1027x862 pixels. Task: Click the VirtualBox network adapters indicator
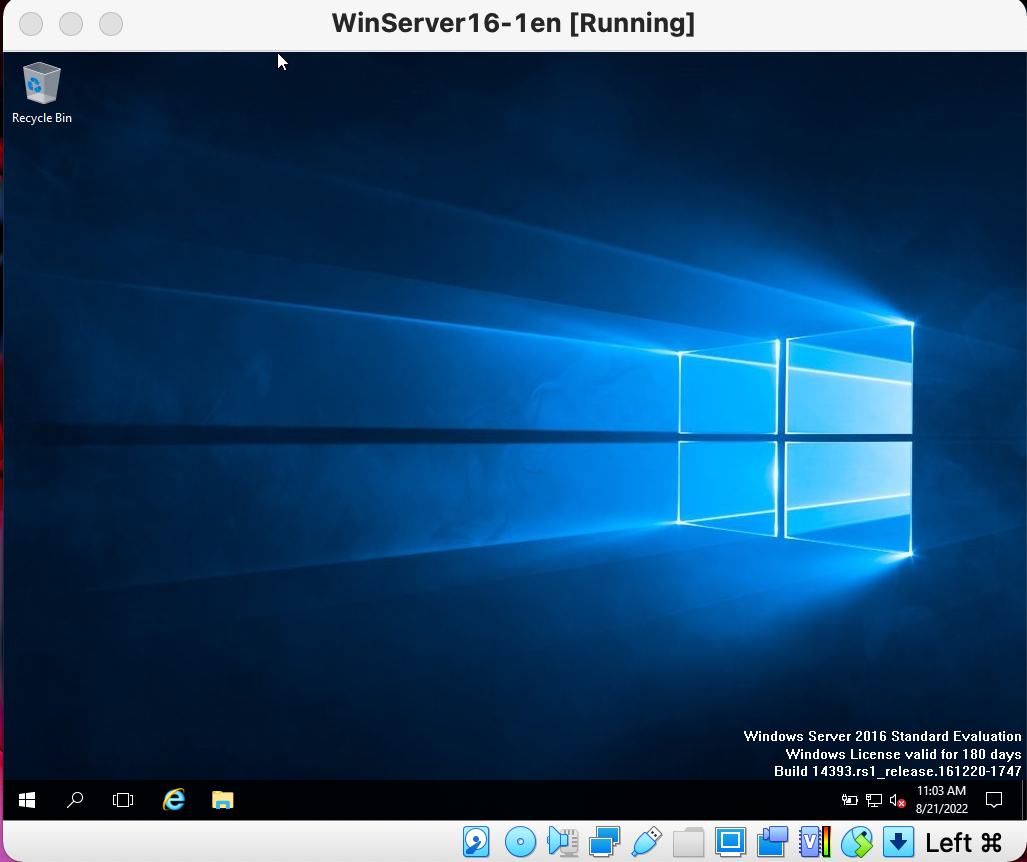[x=604, y=842]
